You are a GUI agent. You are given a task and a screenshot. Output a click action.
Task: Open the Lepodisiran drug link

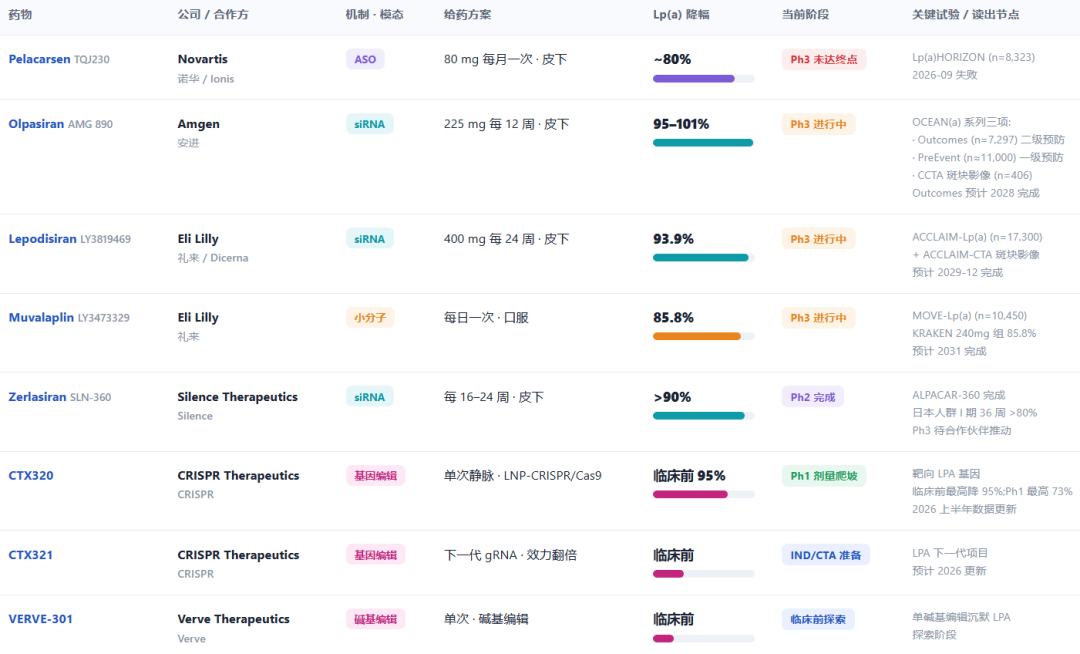tap(42, 239)
